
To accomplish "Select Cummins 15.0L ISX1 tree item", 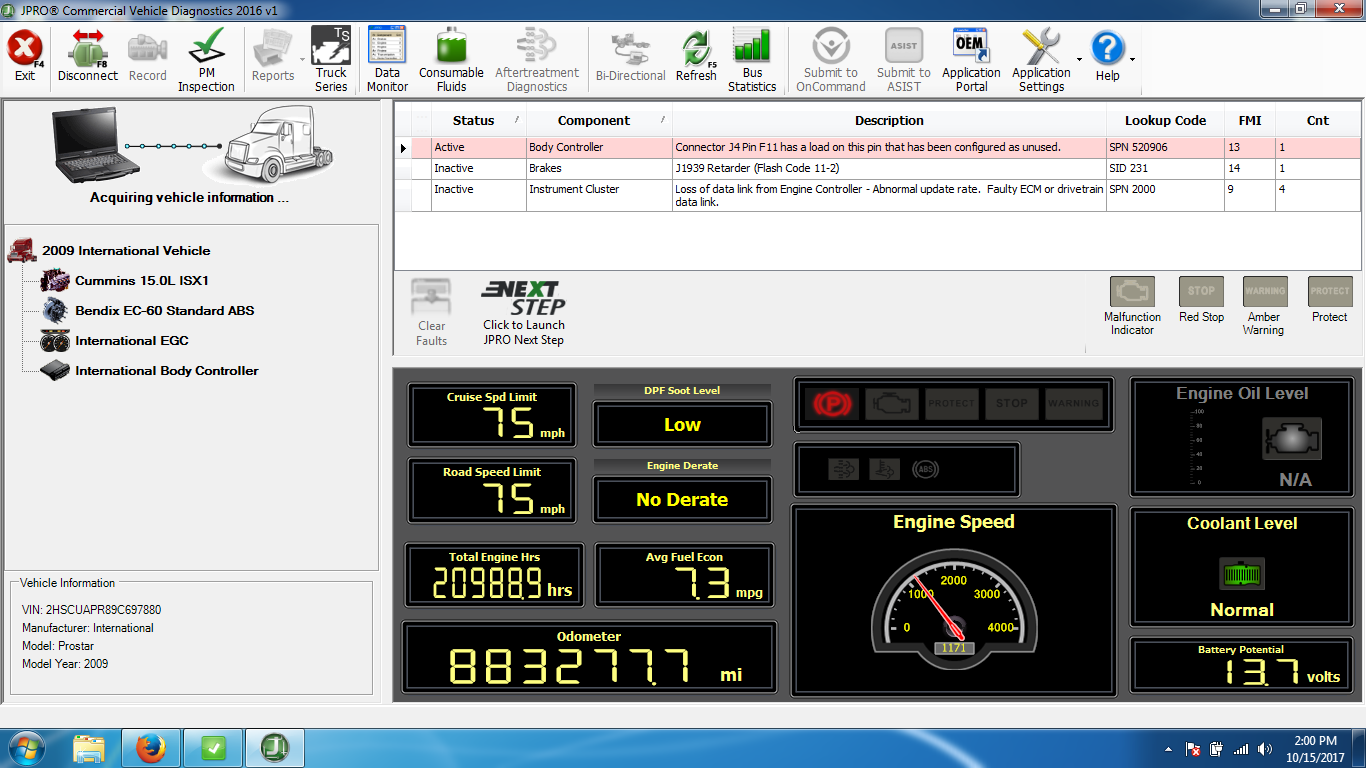I will click(141, 281).
